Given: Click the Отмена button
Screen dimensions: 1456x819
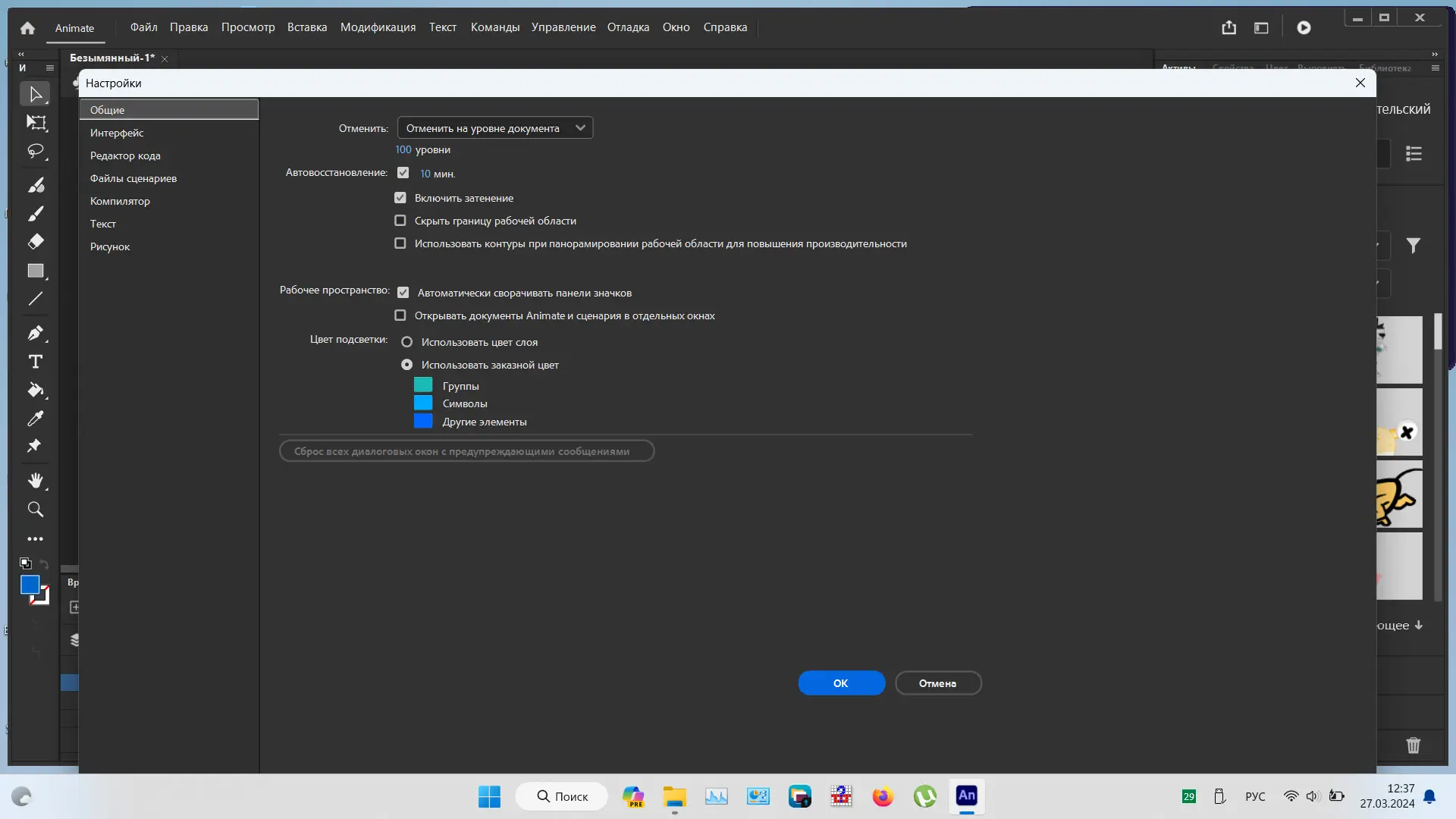Looking at the screenshot, I should 938,683.
